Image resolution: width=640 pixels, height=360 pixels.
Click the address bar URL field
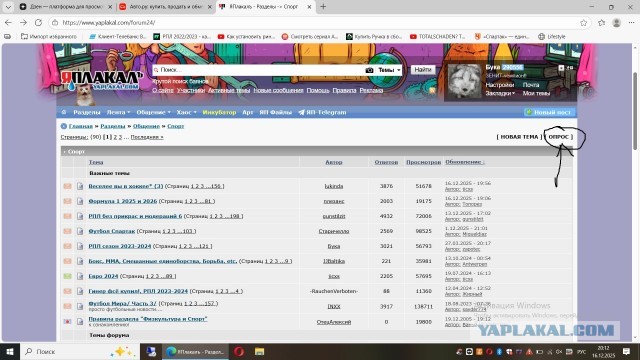(318, 23)
